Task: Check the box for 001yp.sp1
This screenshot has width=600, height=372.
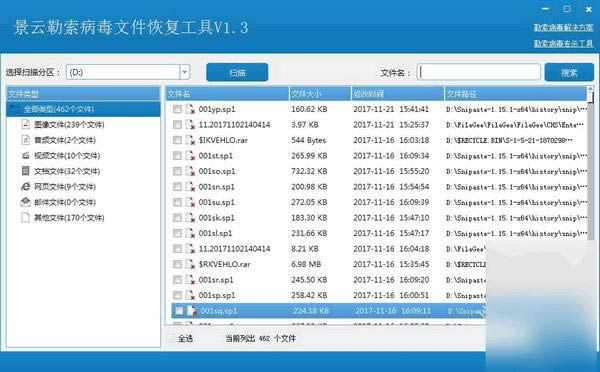Action: (x=177, y=109)
